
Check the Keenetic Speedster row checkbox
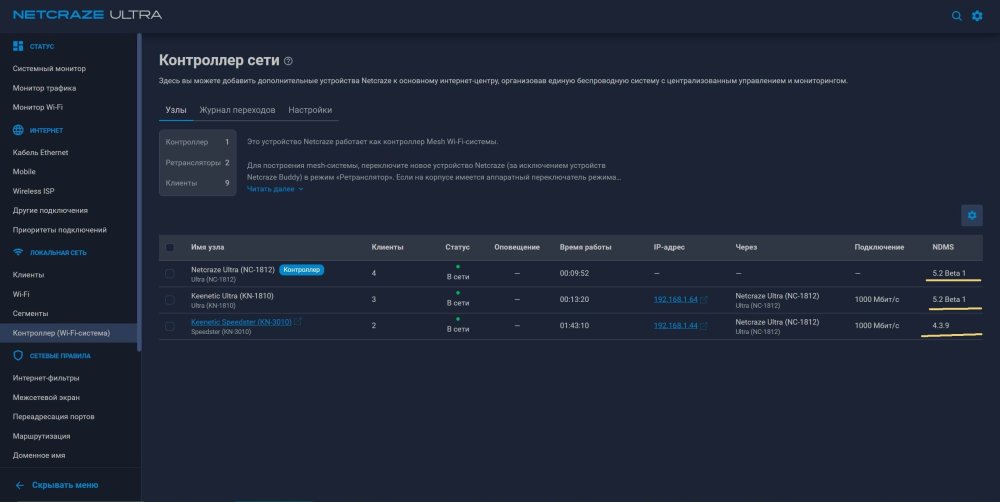(x=170, y=326)
